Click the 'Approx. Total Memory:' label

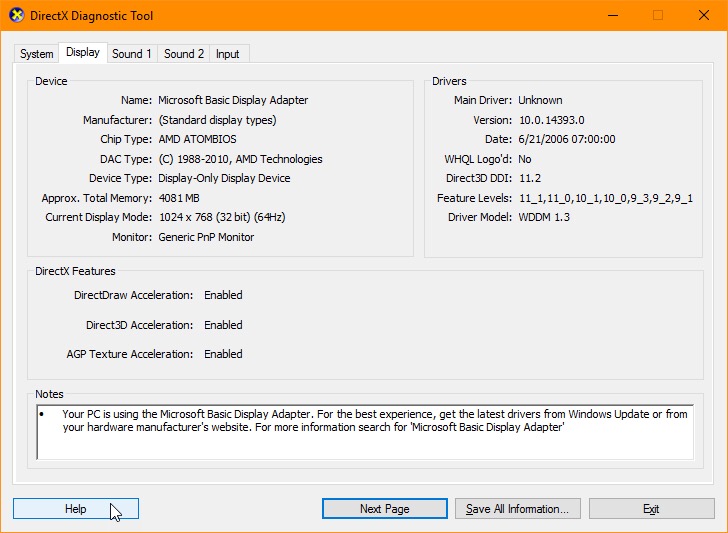[97, 198]
